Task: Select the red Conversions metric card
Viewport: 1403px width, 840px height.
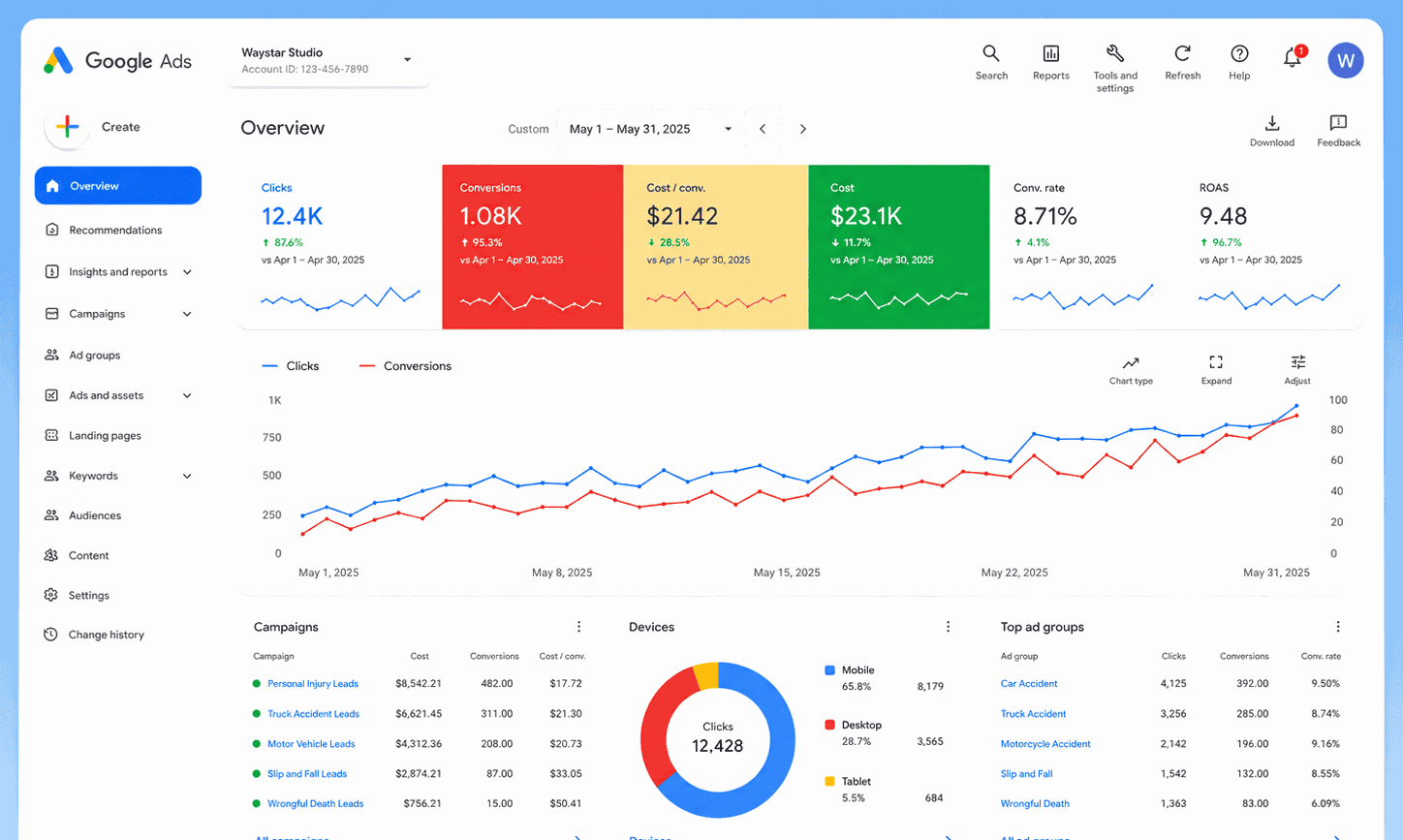Action: click(532, 247)
